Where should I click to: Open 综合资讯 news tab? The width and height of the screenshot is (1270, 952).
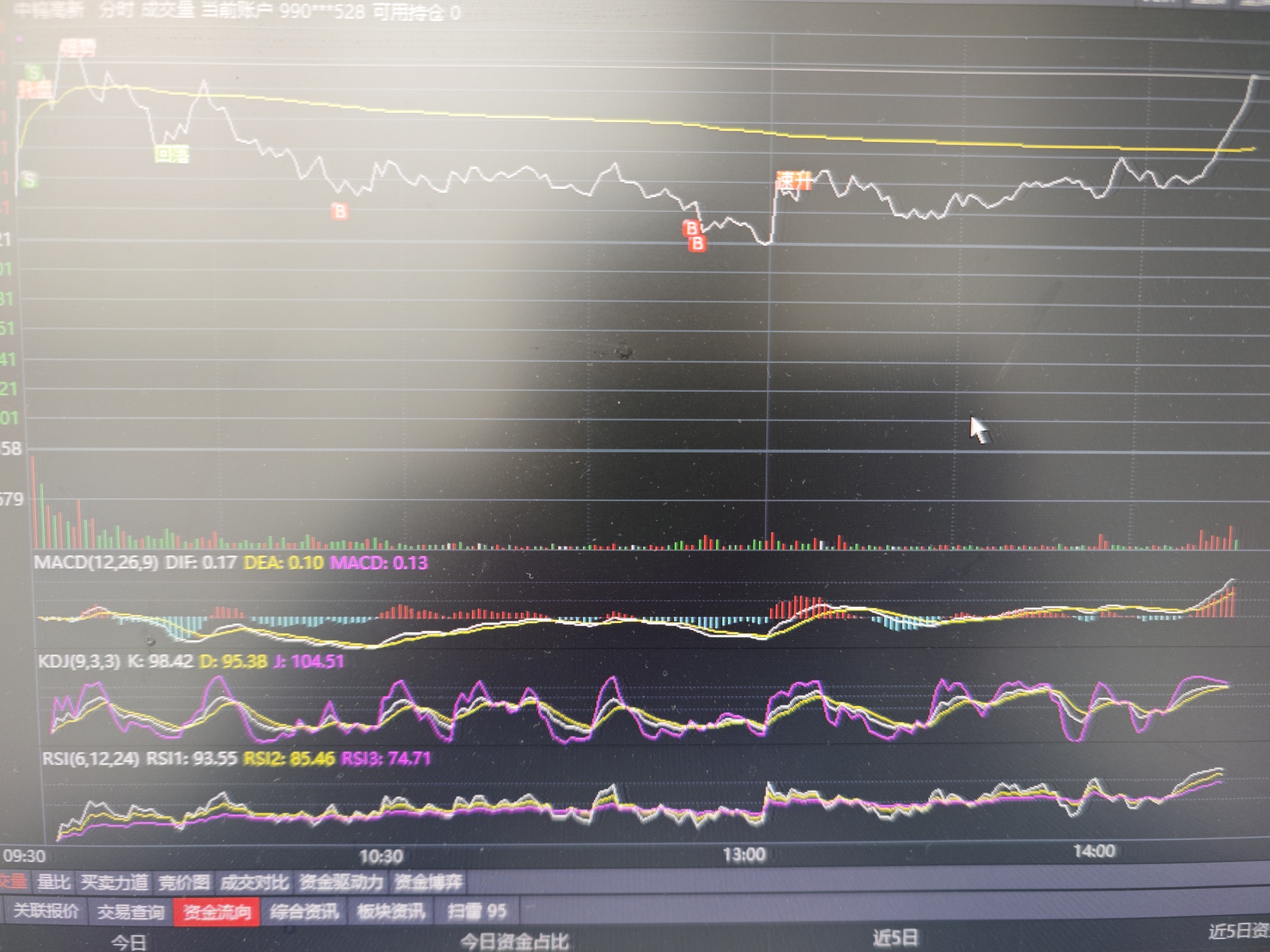click(304, 912)
